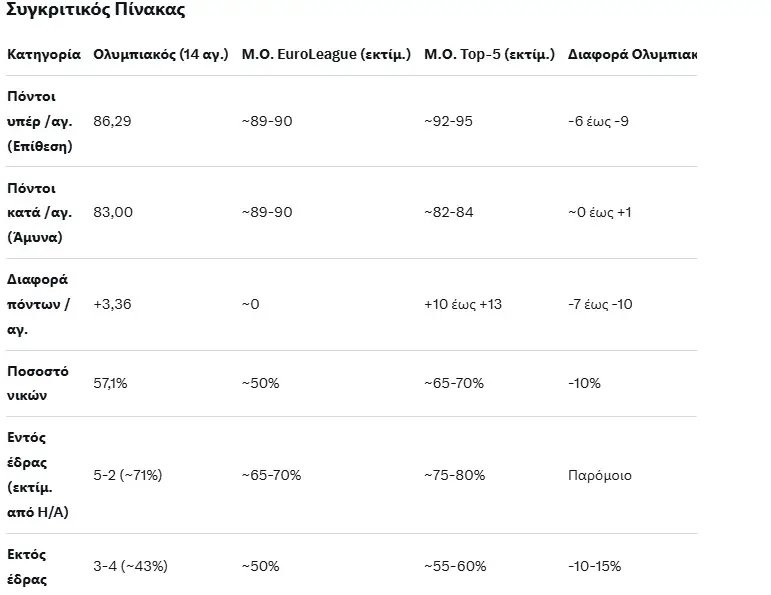Image resolution: width=771 pixels, height=595 pixels.
Task: Click the 5-2 (~71%) home record cell
Action: (x=127, y=475)
